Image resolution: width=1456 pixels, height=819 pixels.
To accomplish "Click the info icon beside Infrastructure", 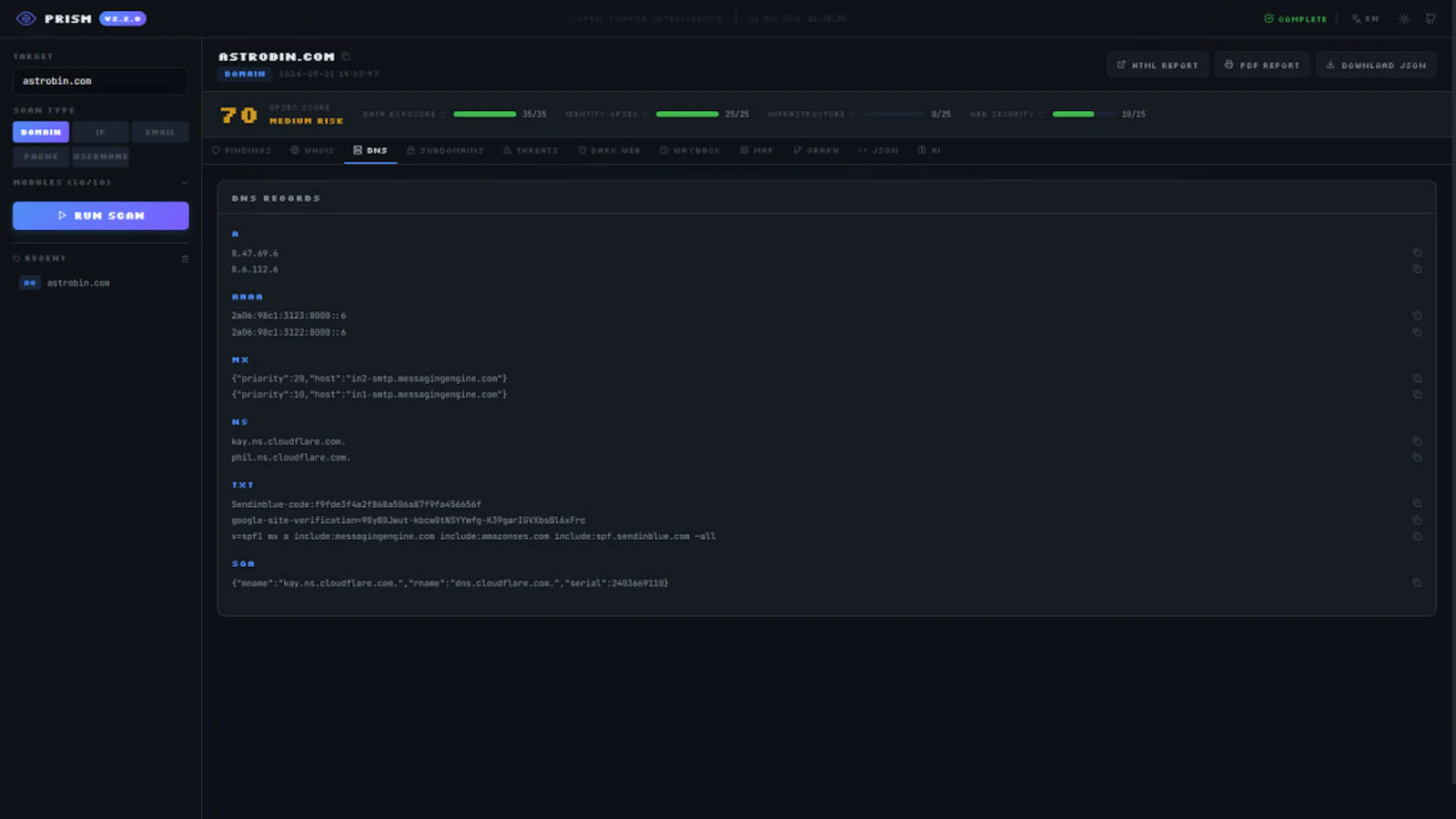I will [x=852, y=115].
